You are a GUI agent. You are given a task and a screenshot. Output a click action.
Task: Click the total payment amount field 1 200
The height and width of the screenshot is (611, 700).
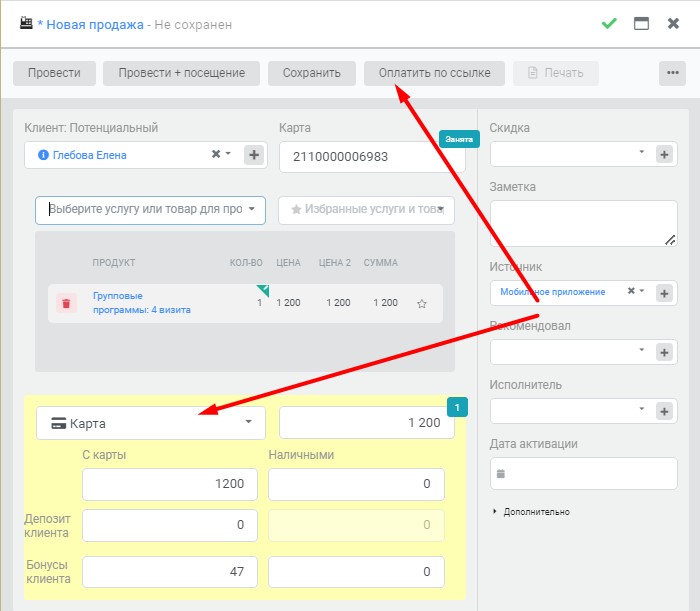(367, 422)
